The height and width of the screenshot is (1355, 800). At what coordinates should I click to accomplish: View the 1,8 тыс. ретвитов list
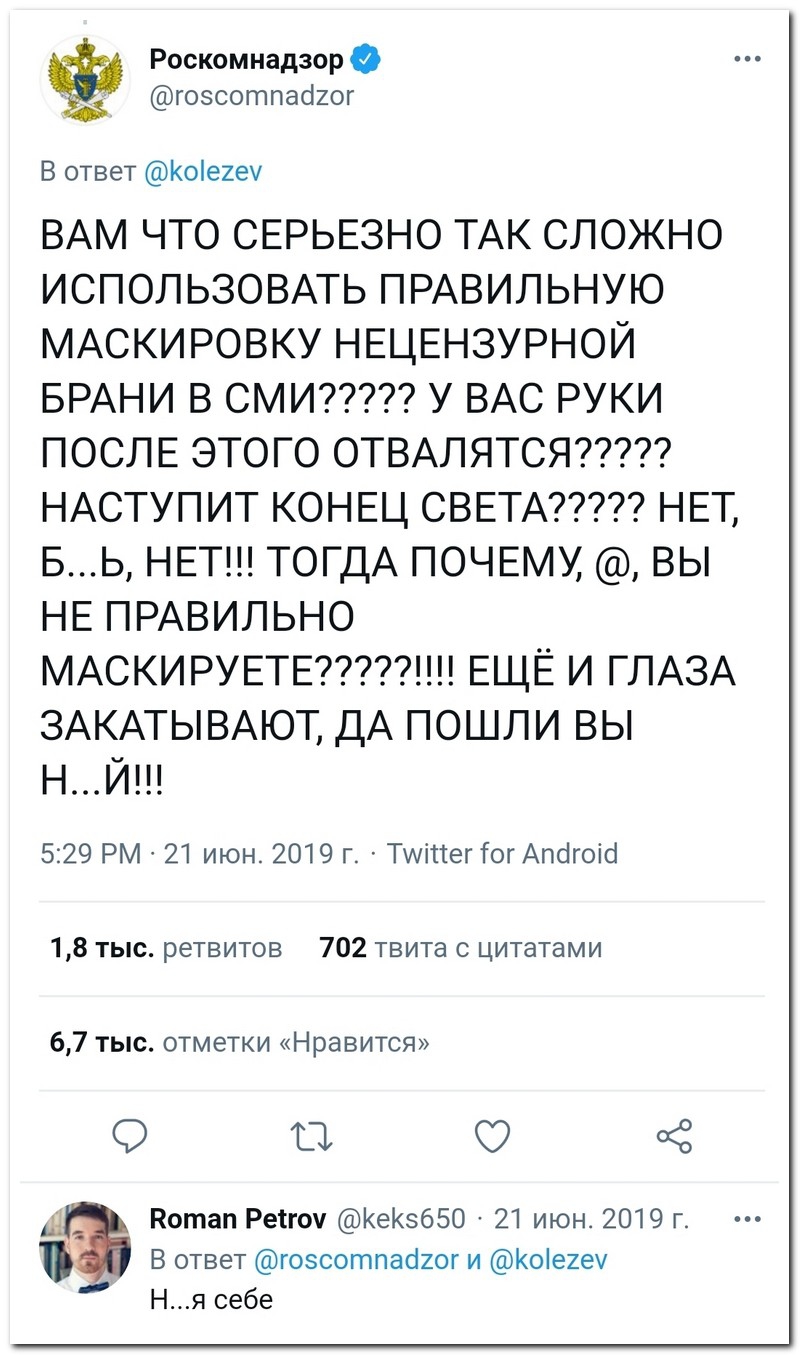point(165,947)
